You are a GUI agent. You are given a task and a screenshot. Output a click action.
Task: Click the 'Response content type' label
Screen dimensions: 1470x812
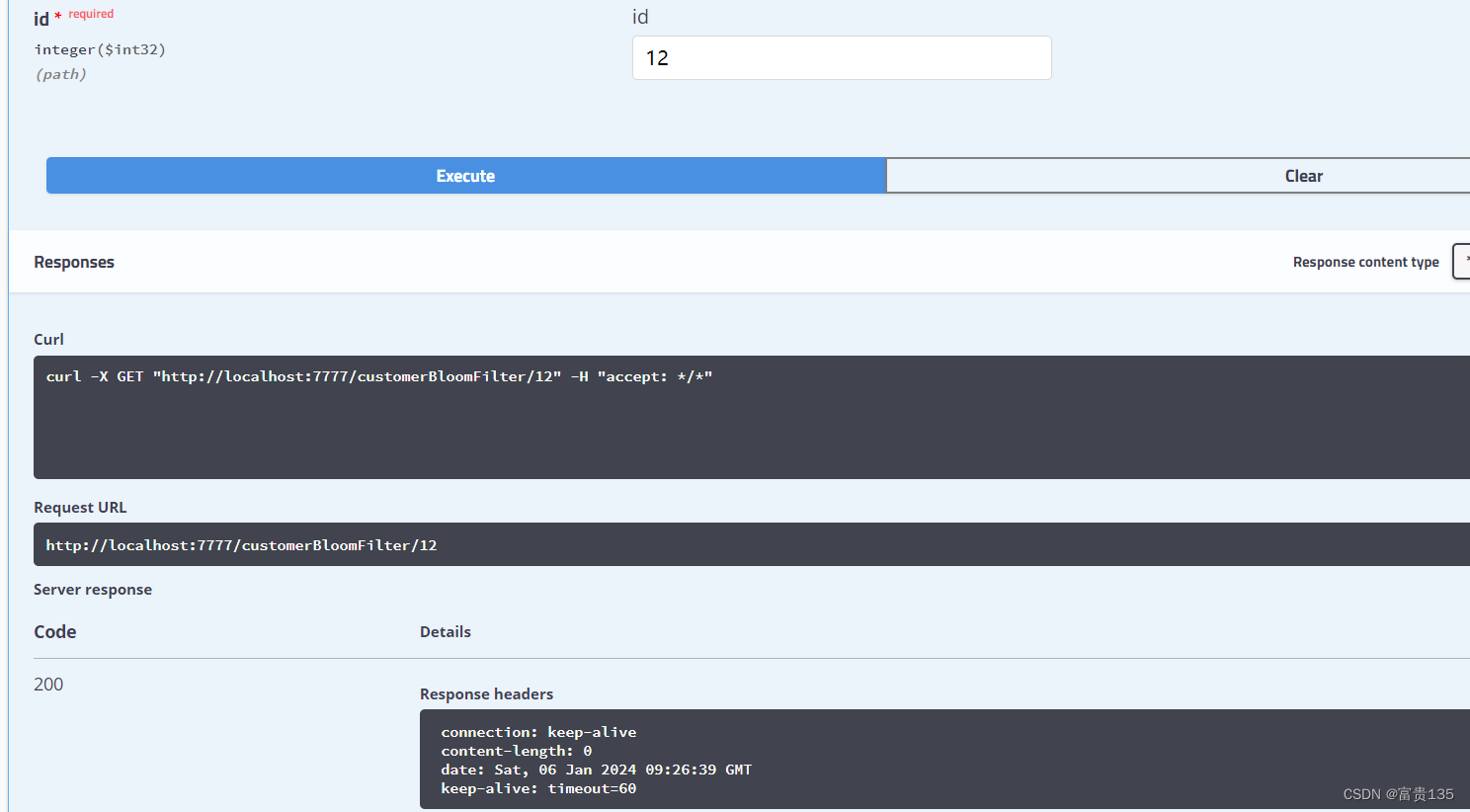pos(1365,262)
